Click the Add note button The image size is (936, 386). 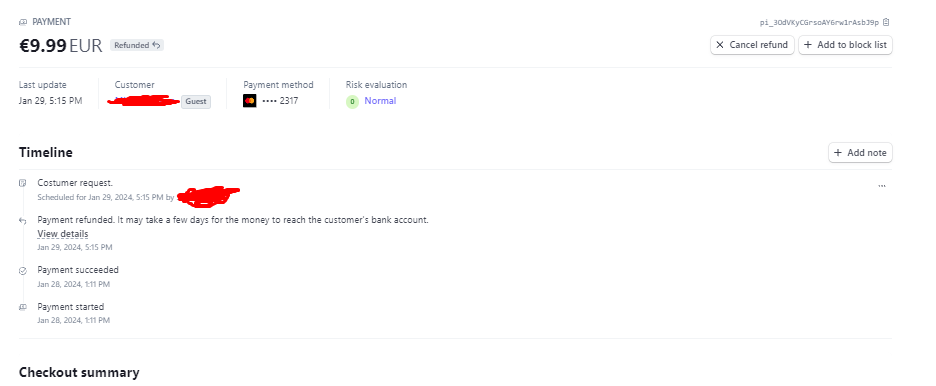(860, 153)
